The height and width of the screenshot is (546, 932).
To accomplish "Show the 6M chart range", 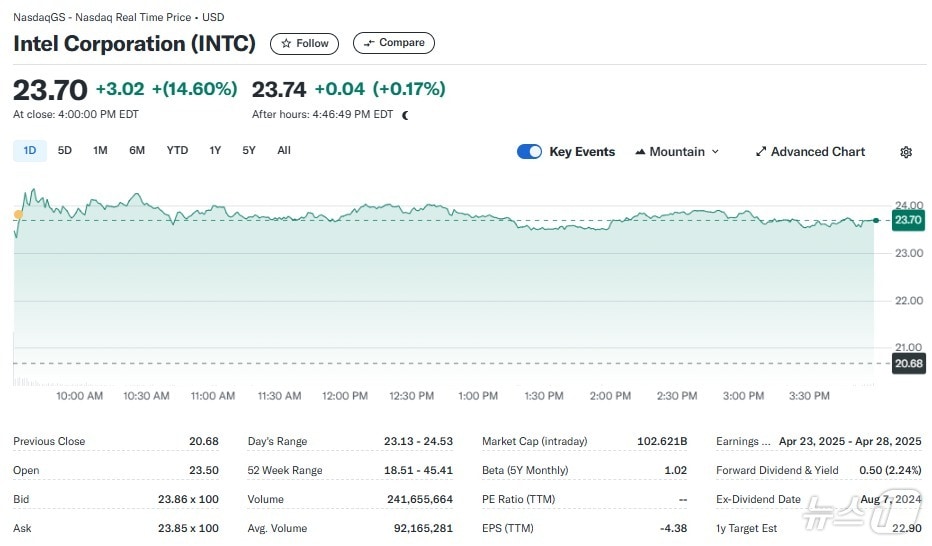I will pos(137,151).
